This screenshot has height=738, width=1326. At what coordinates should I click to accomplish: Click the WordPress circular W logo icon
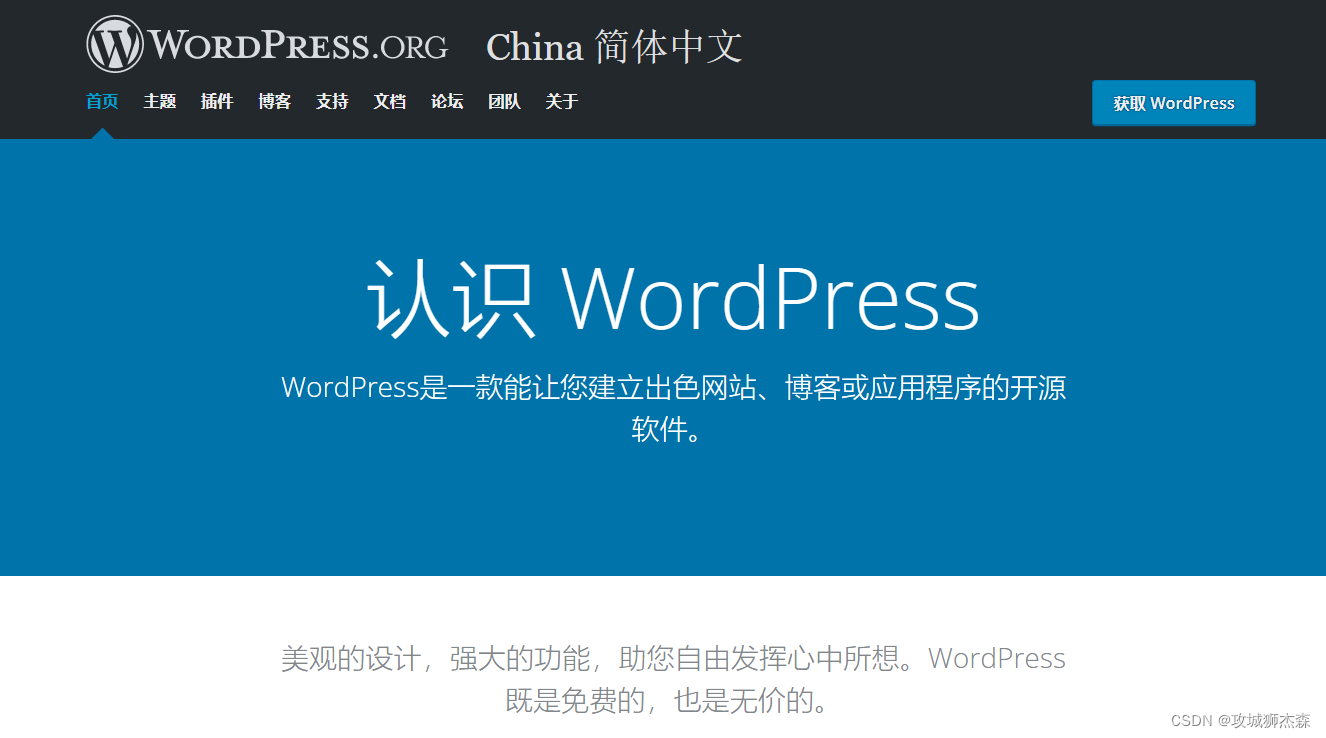tap(115, 44)
